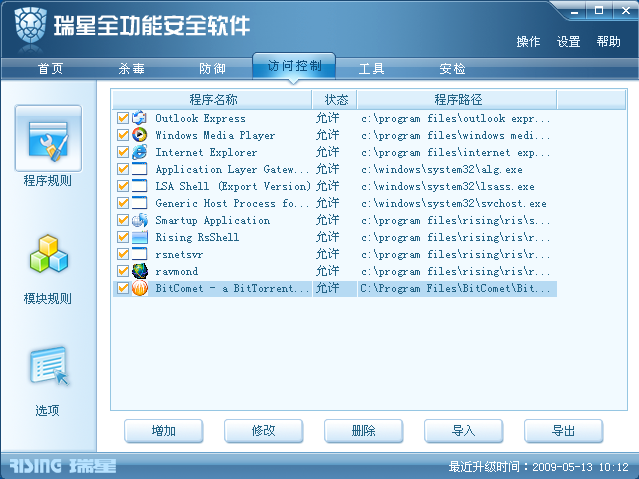This screenshot has height=479, width=639.
Task: Click the 增加 add button
Action: click(164, 431)
